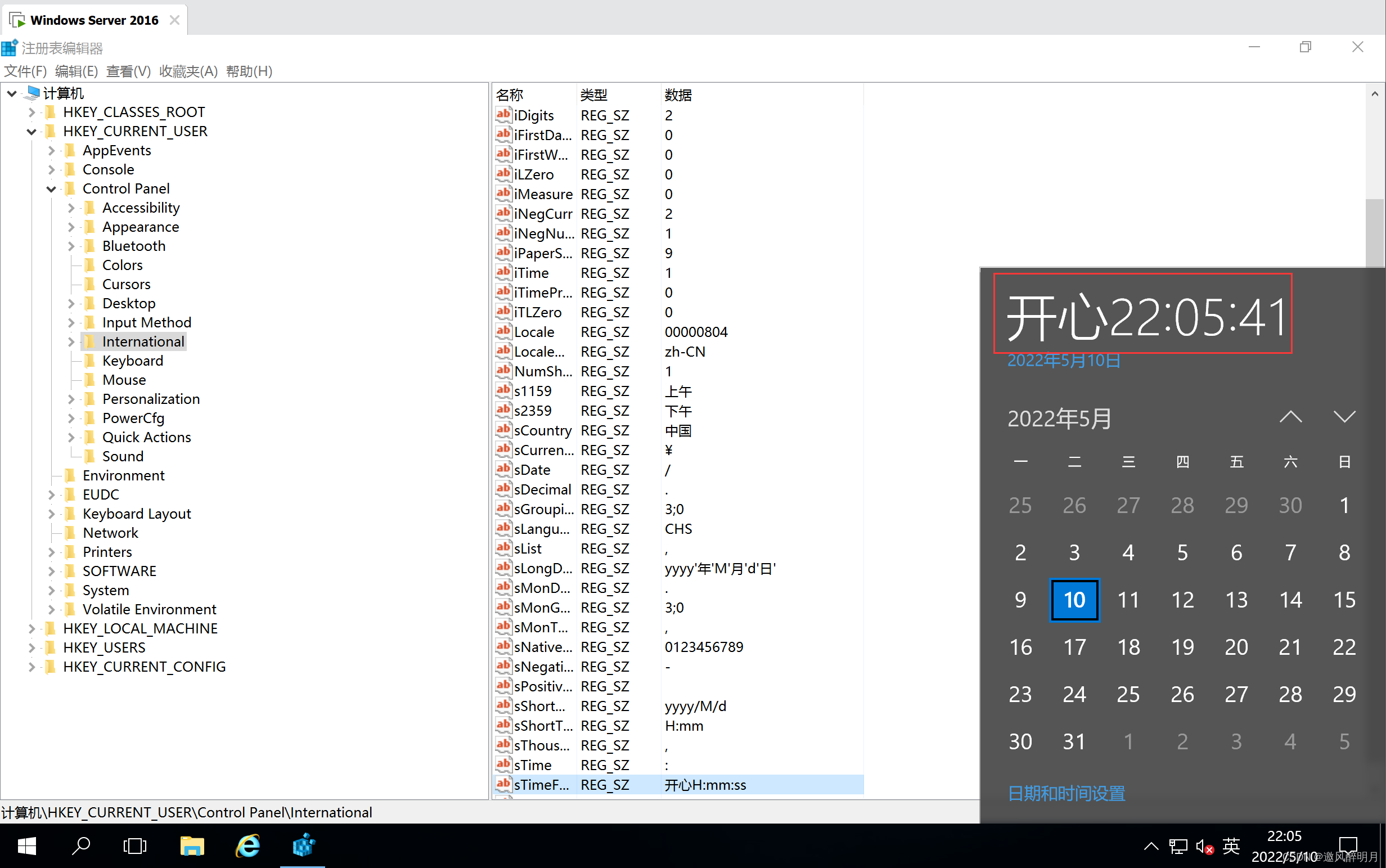Click the sCountry value string icon
The image size is (1386, 868).
[503, 429]
